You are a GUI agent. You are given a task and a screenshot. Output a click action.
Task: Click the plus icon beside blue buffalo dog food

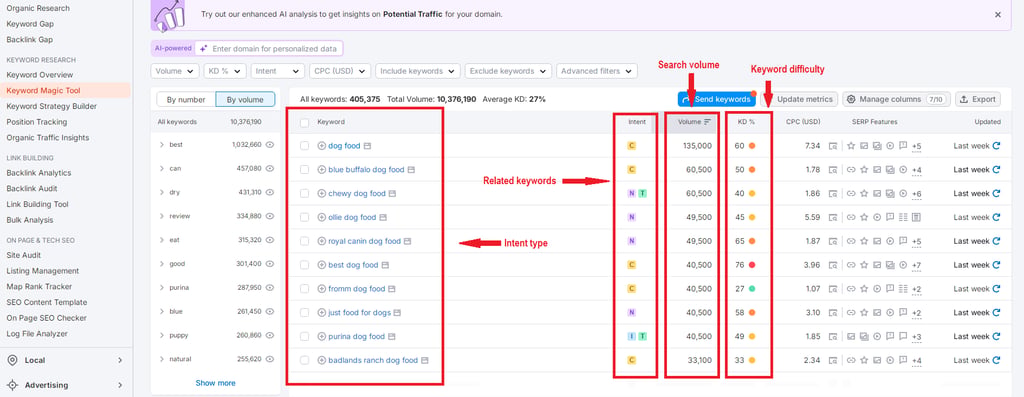pyautogui.click(x=321, y=170)
